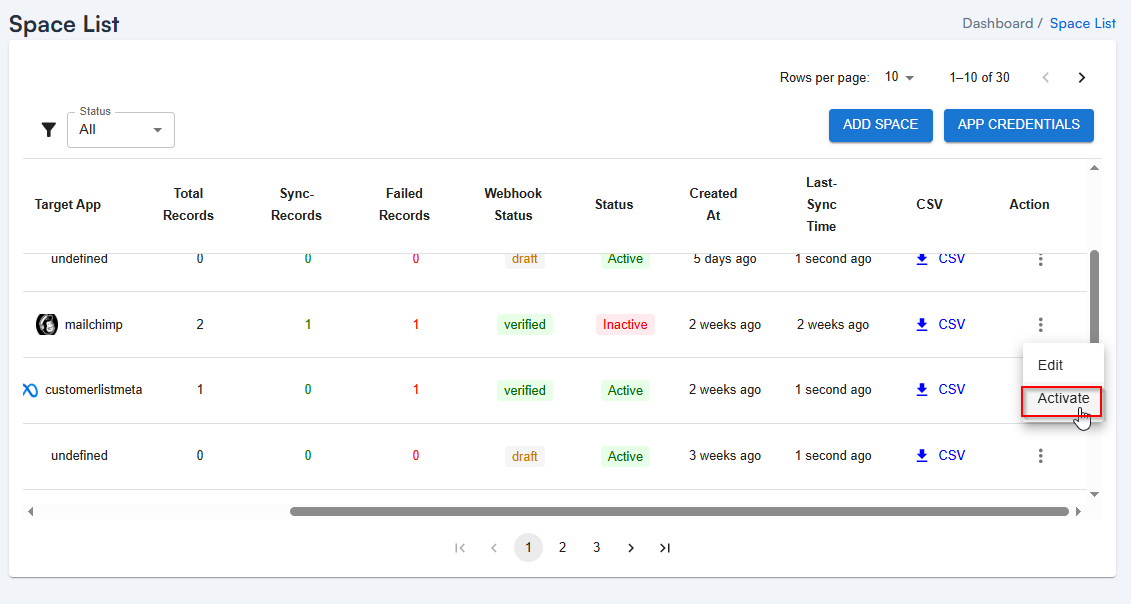Select Edit from the action menu
Image resolution: width=1131 pixels, height=604 pixels.
coord(1050,365)
